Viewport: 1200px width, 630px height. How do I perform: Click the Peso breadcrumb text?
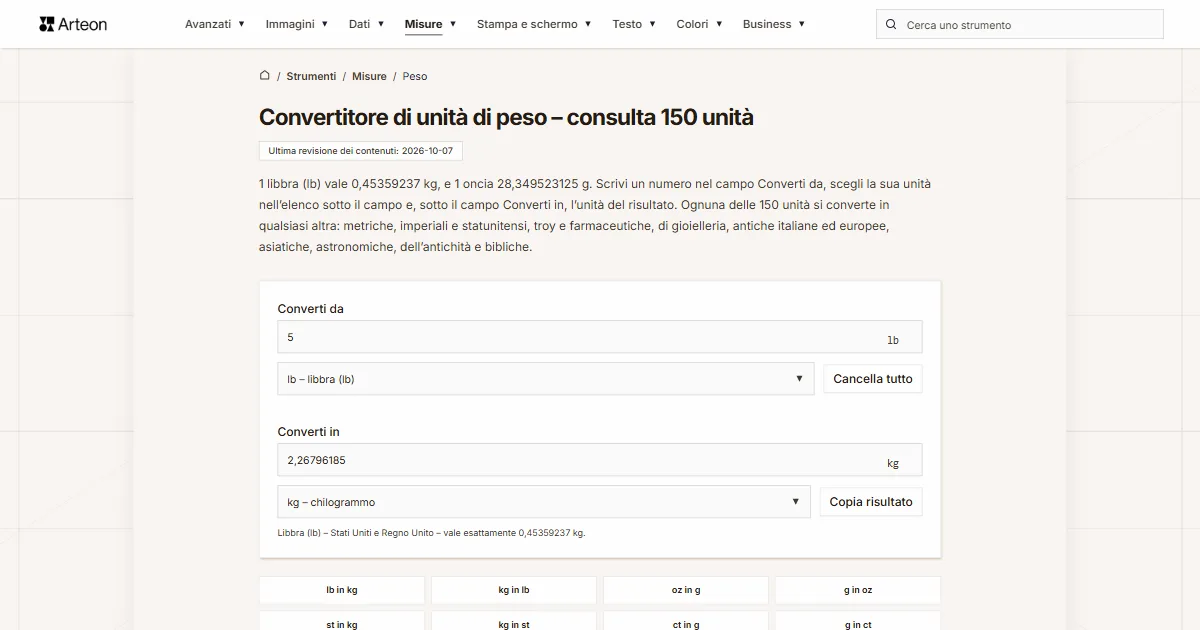pos(415,76)
